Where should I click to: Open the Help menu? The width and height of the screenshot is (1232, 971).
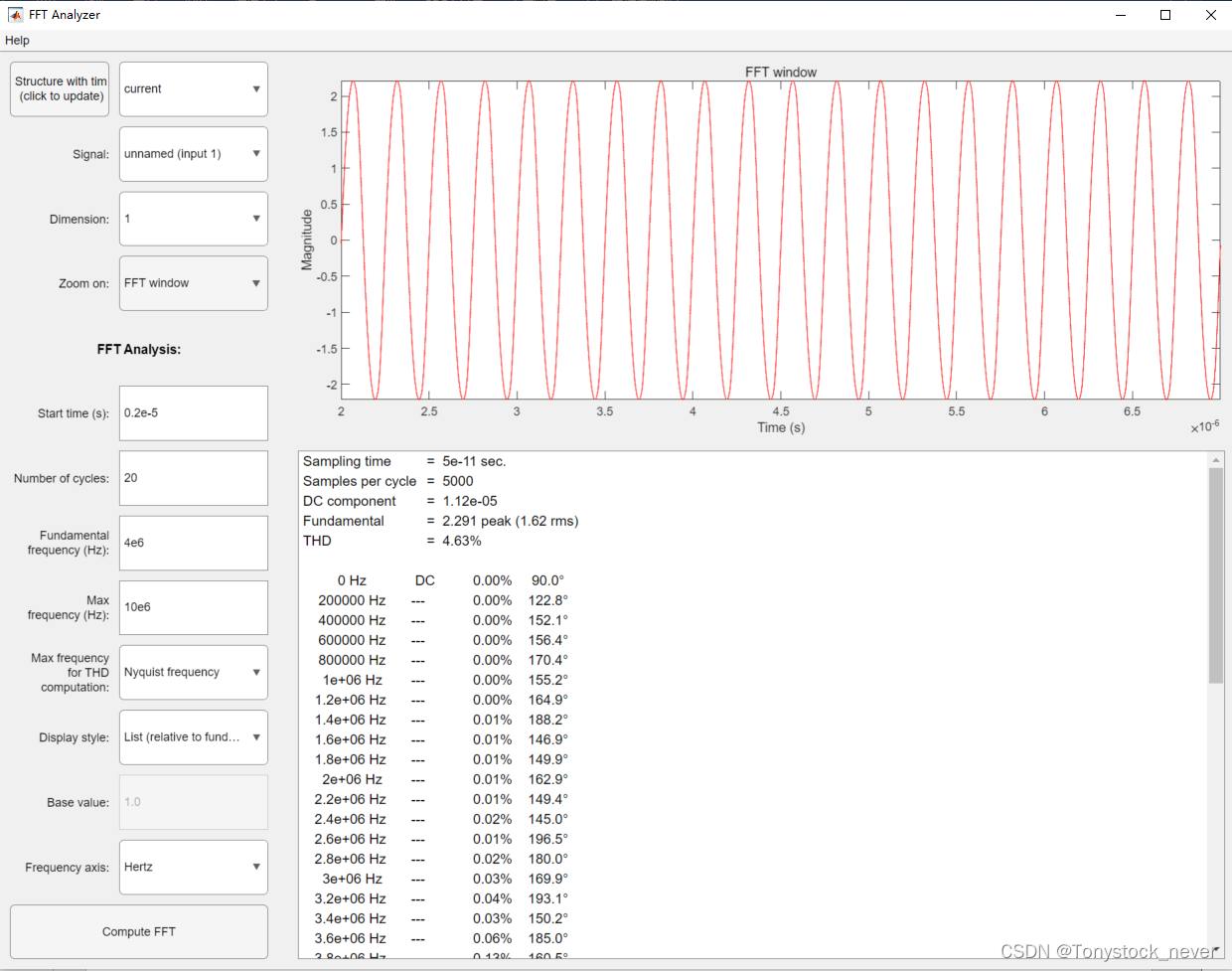17,40
